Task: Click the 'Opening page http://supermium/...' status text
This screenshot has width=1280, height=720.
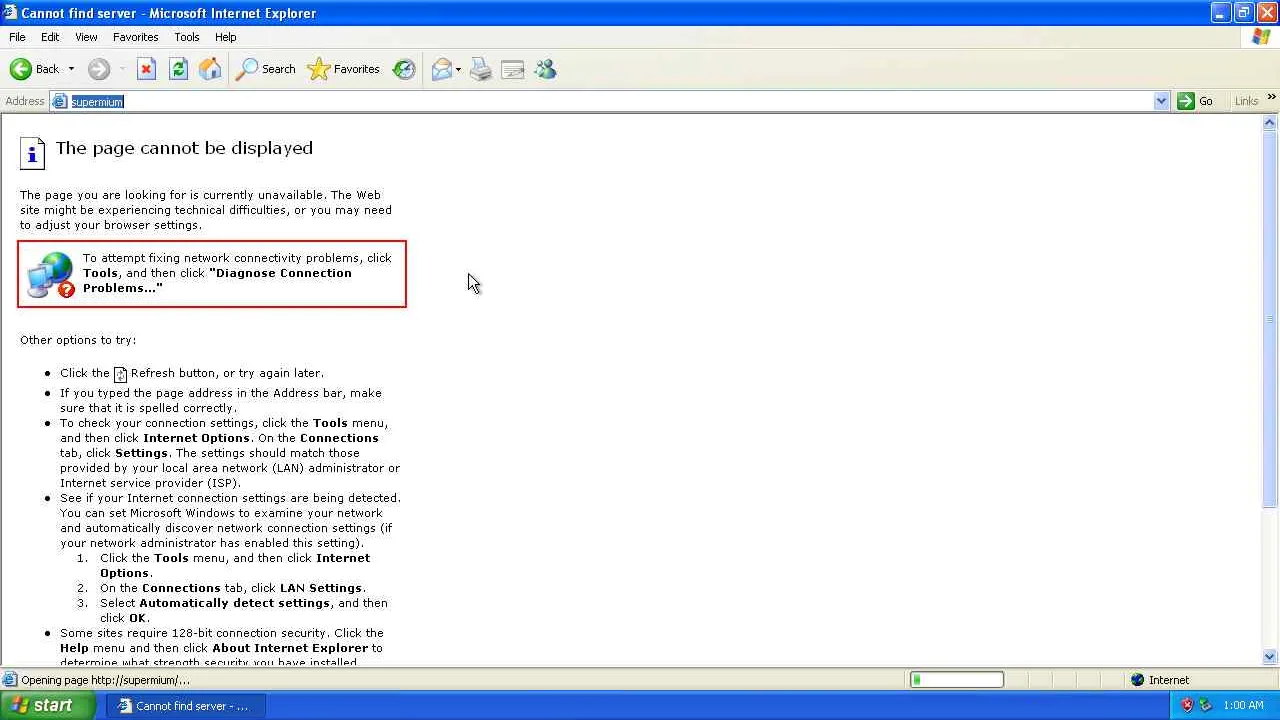Action: tap(105, 680)
